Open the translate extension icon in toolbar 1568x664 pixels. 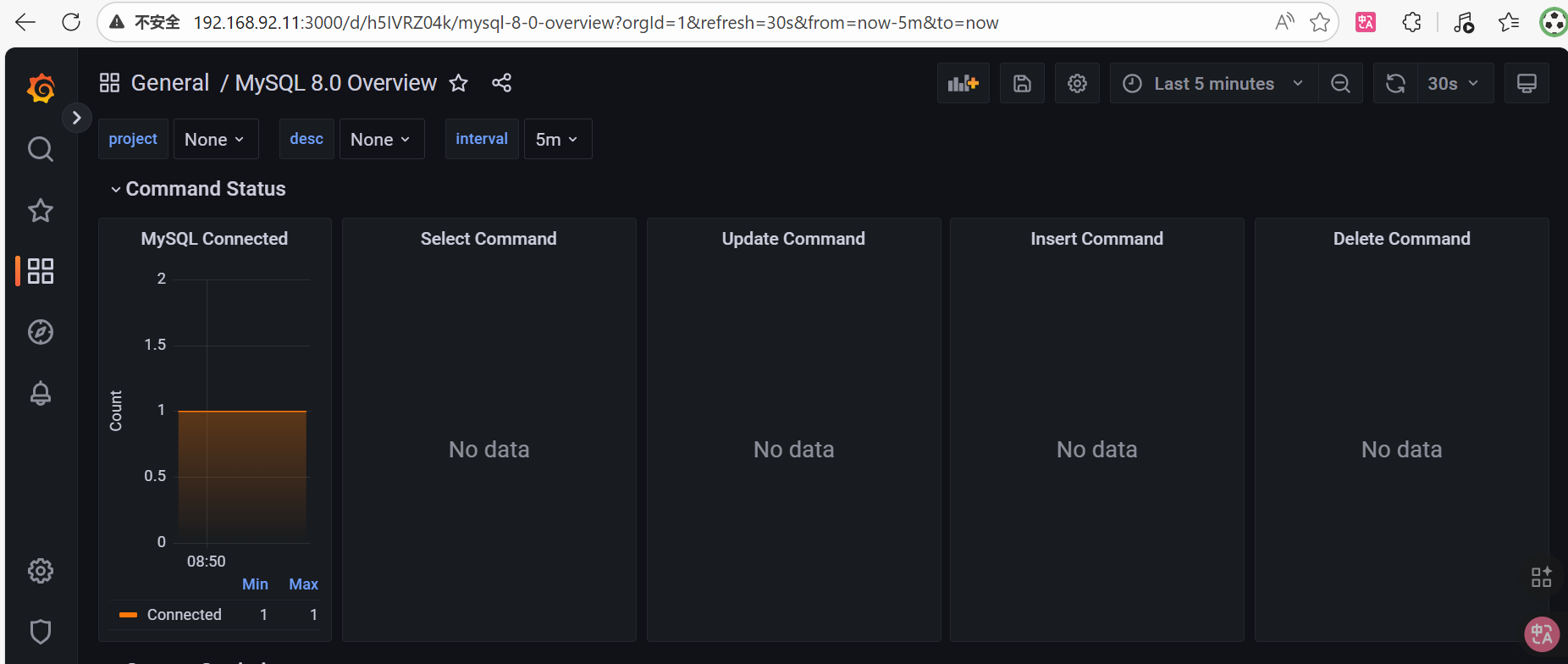coord(1366,23)
